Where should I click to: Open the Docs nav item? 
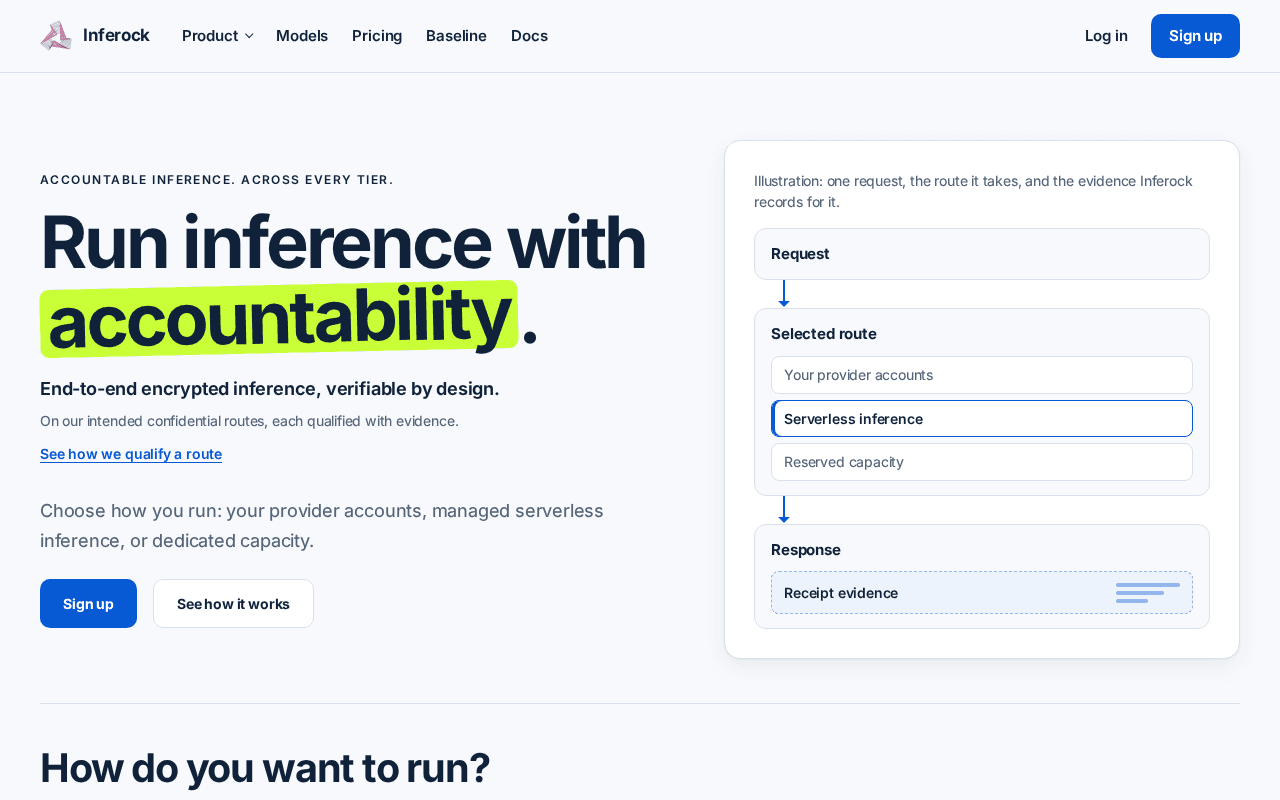pyautogui.click(x=529, y=36)
